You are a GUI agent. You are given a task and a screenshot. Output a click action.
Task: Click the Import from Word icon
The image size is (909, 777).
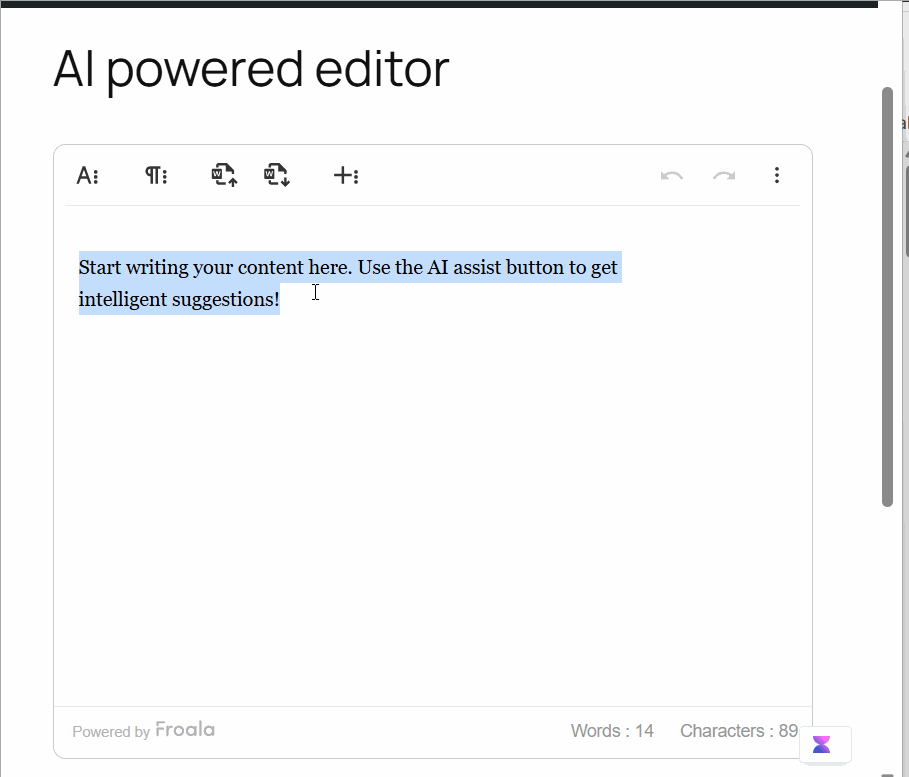(x=224, y=175)
